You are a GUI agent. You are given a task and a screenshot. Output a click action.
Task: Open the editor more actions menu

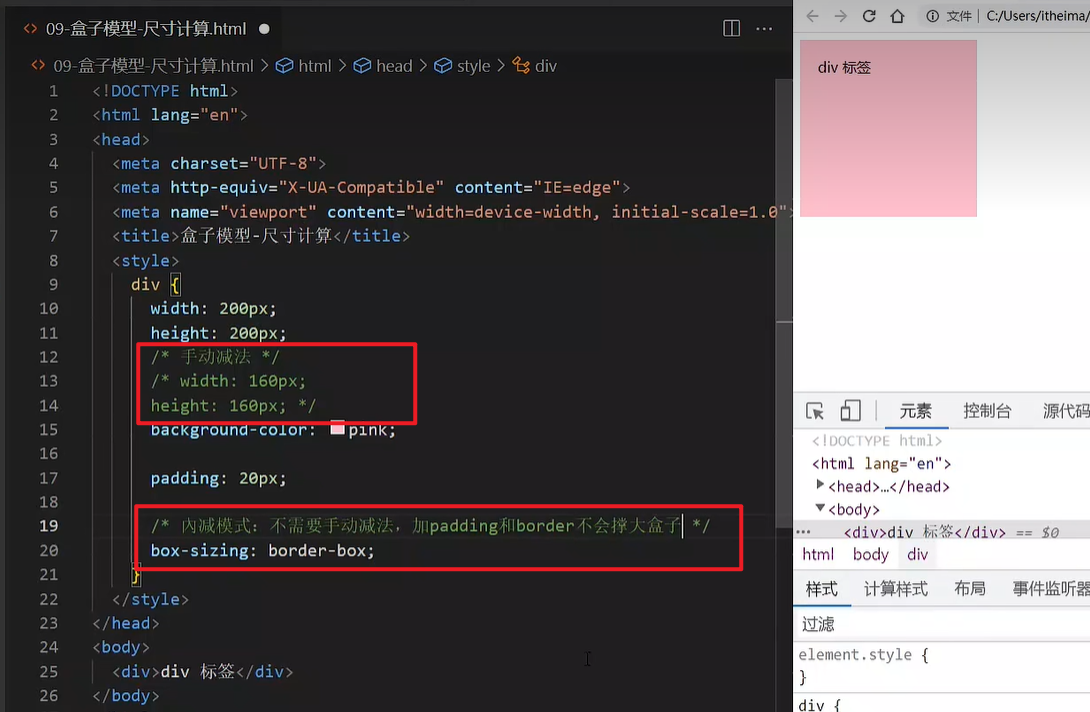tap(764, 29)
